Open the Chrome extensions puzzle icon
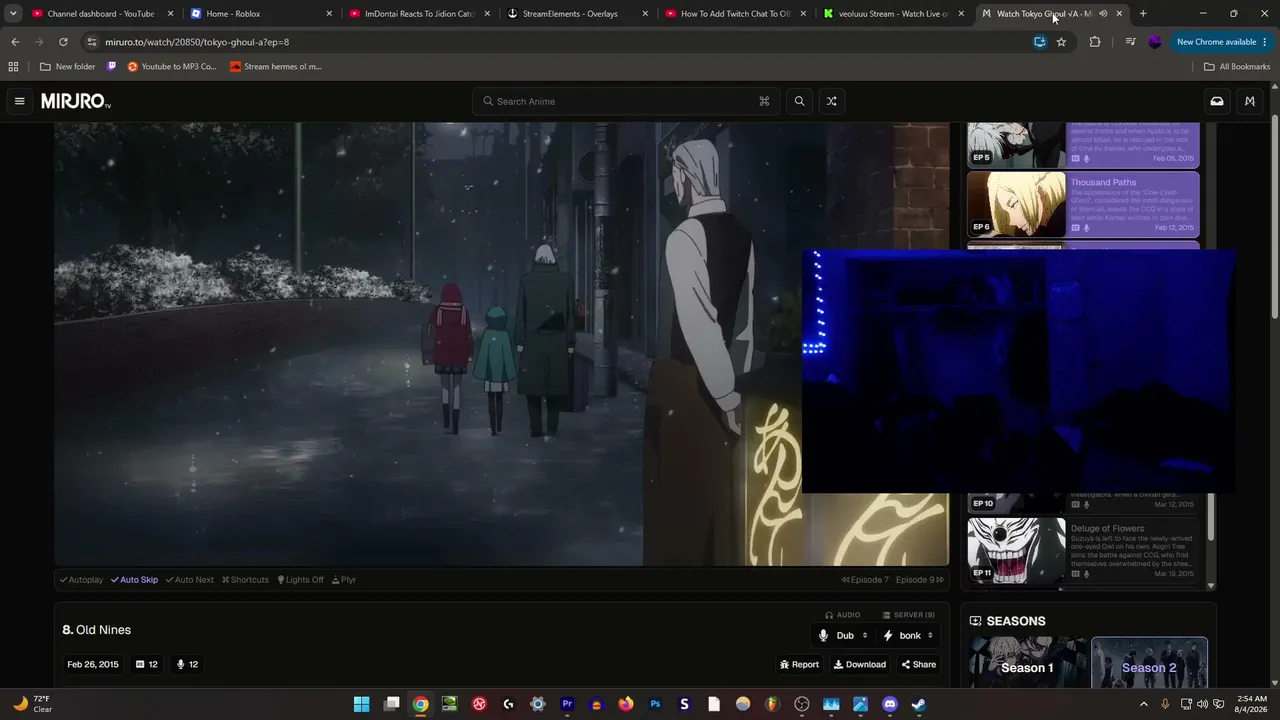1280x720 pixels. [1095, 42]
